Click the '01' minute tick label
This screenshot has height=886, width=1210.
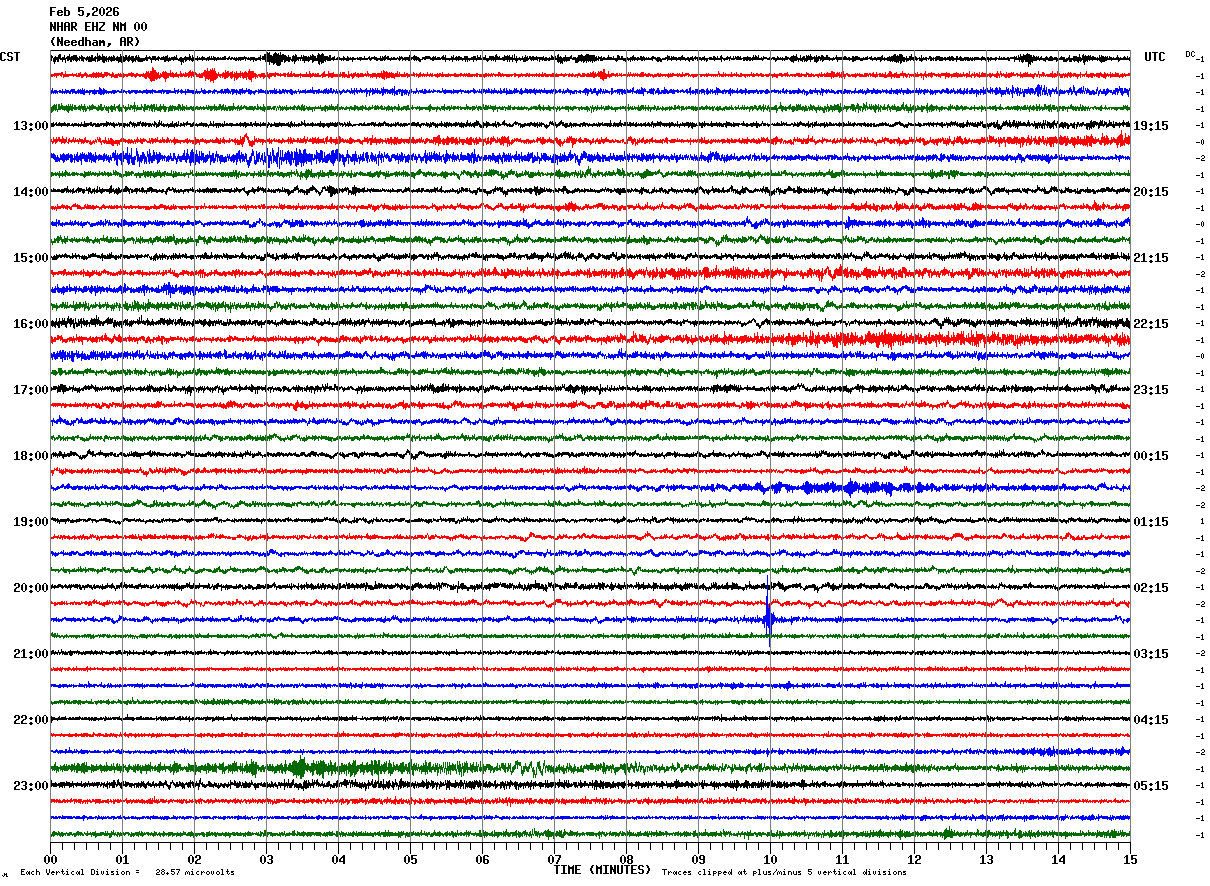(x=122, y=859)
